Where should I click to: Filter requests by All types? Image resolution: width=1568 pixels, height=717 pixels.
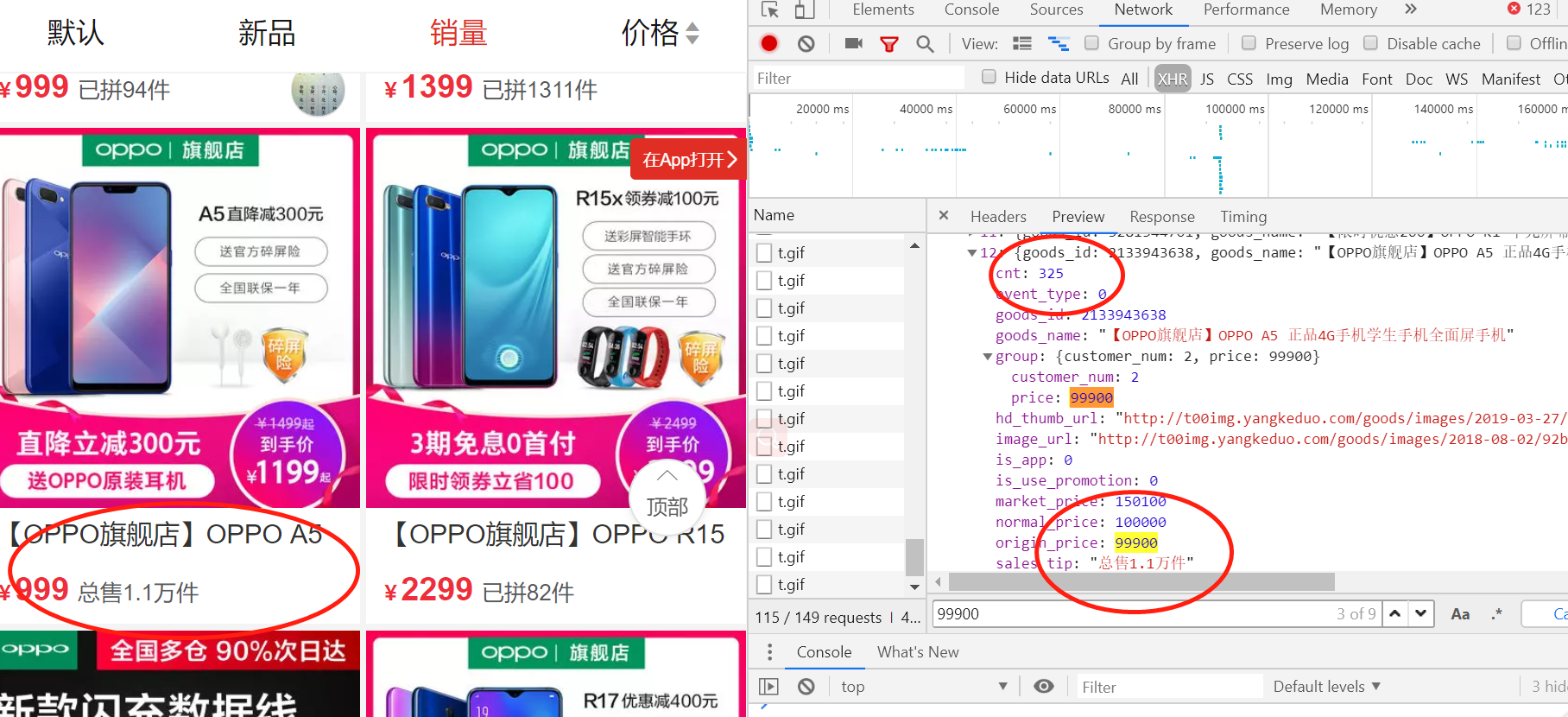pos(1129,79)
